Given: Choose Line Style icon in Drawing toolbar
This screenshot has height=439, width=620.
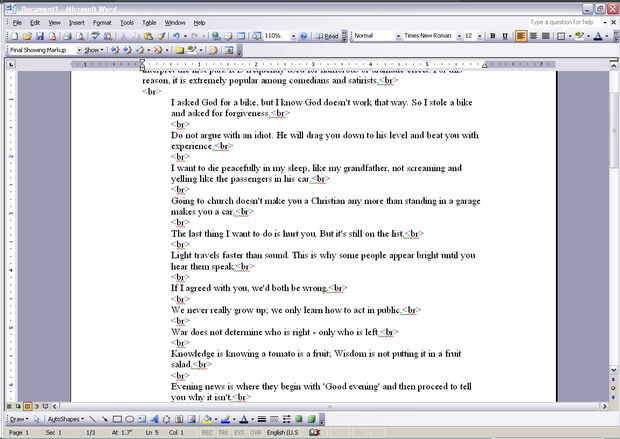Looking at the screenshot, I should click(x=262, y=419).
